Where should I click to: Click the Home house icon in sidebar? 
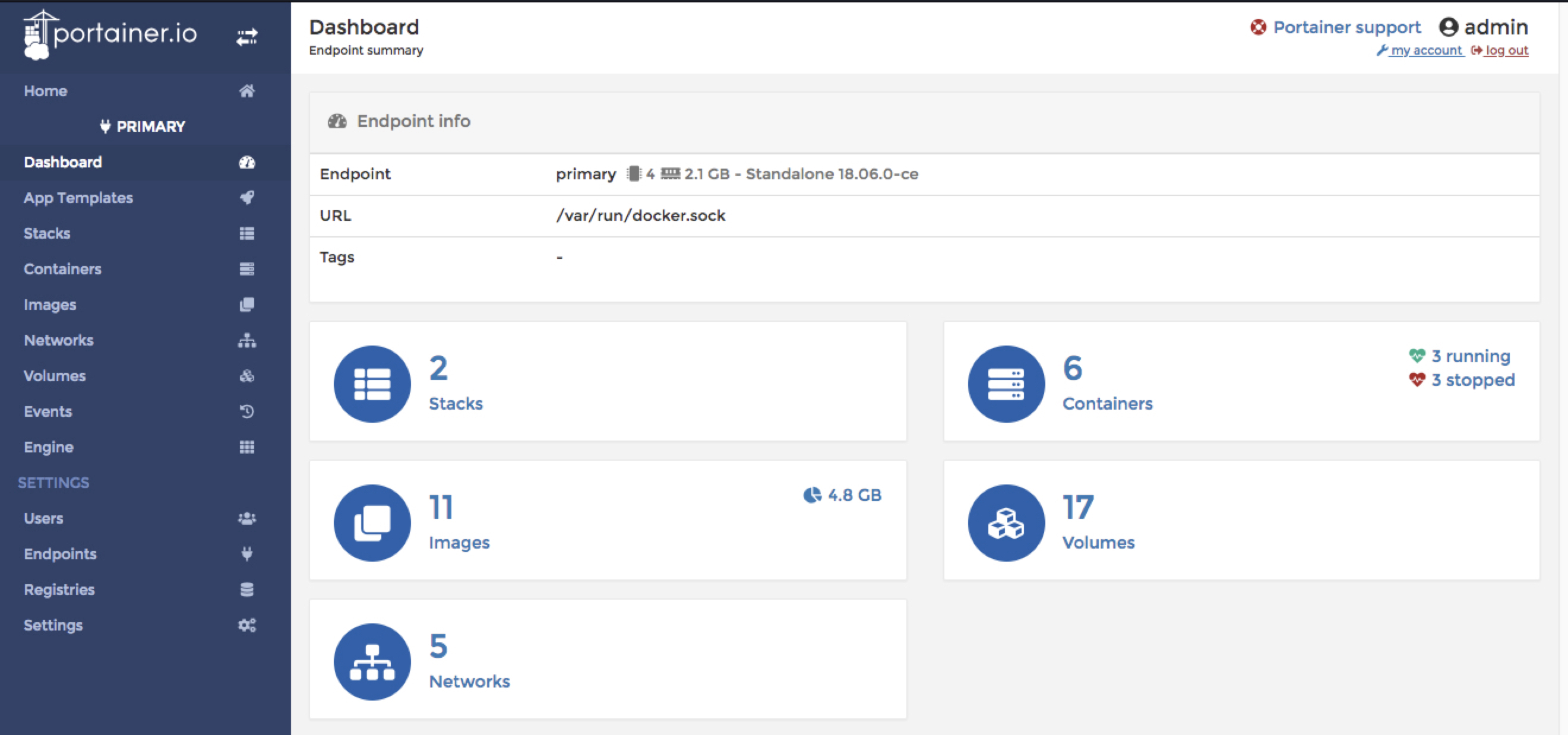click(246, 91)
